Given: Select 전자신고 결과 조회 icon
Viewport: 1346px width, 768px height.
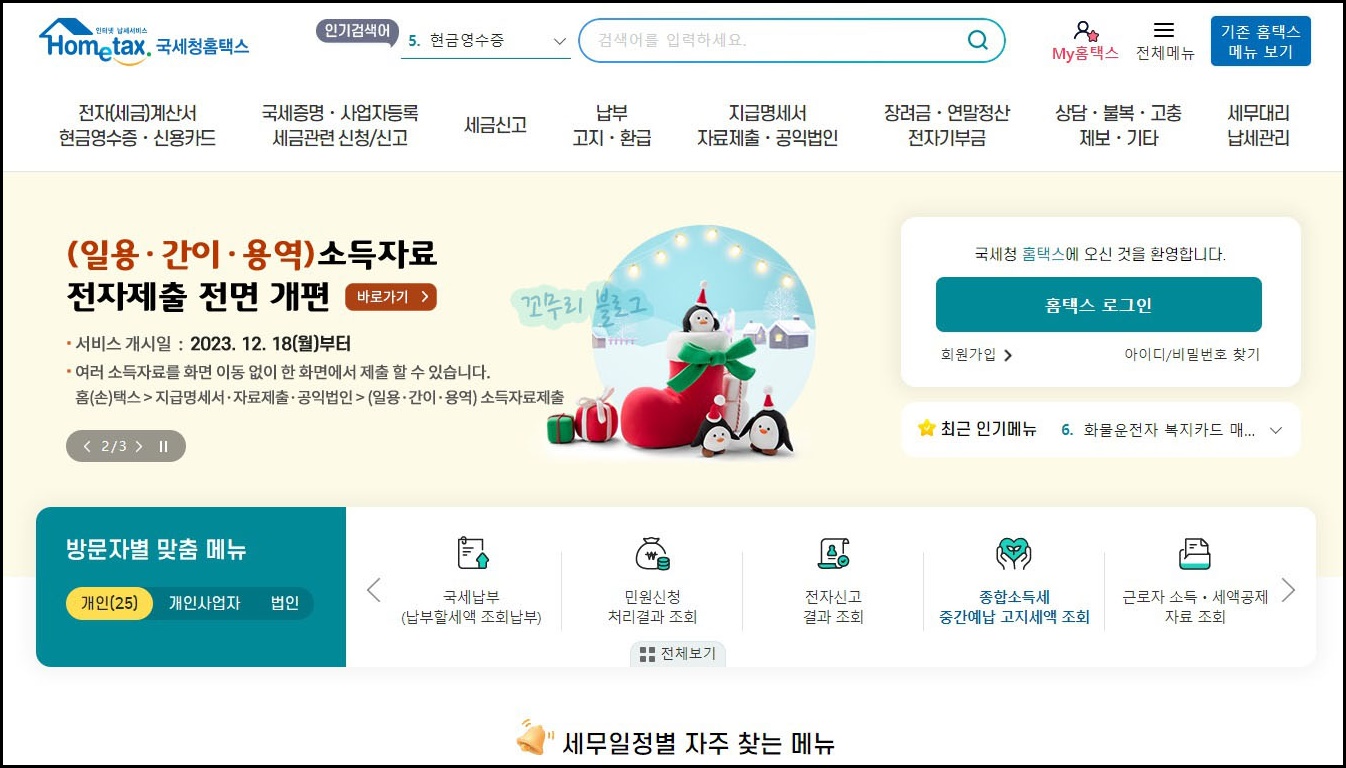Looking at the screenshot, I should pyautogui.click(x=833, y=553).
